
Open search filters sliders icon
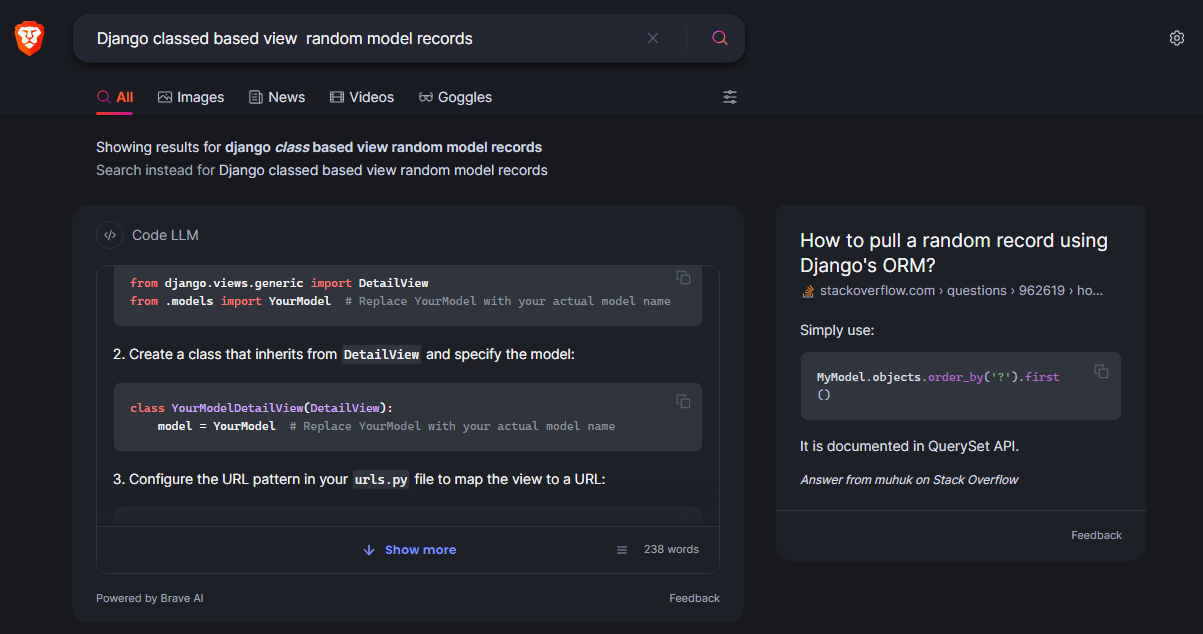click(730, 97)
